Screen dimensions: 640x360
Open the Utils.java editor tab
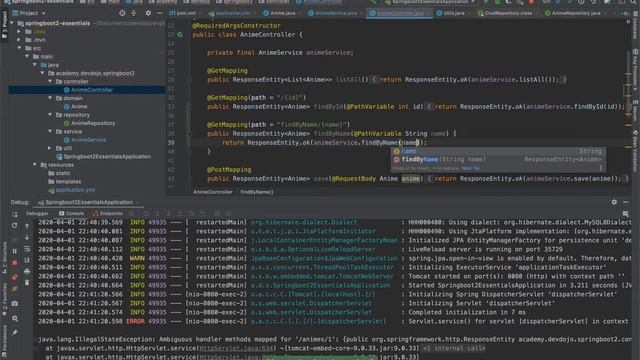tap(450, 13)
